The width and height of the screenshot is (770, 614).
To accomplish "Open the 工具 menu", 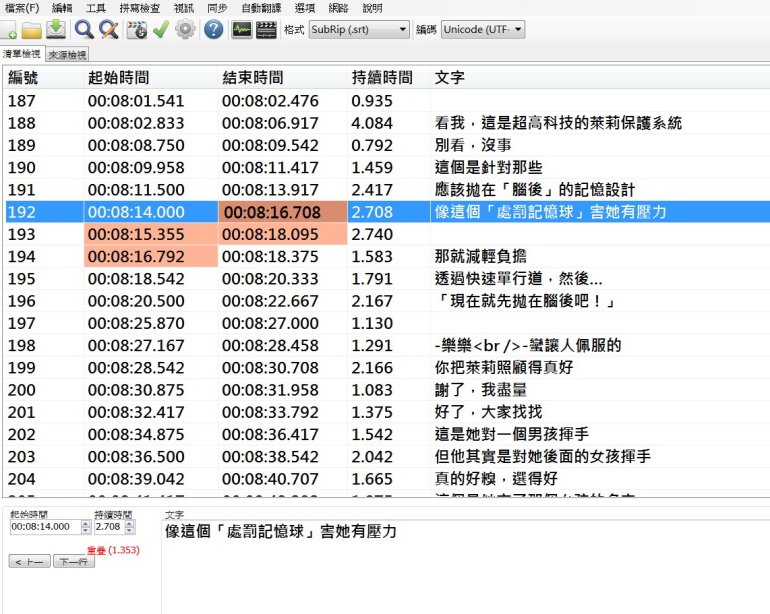I will pos(96,8).
